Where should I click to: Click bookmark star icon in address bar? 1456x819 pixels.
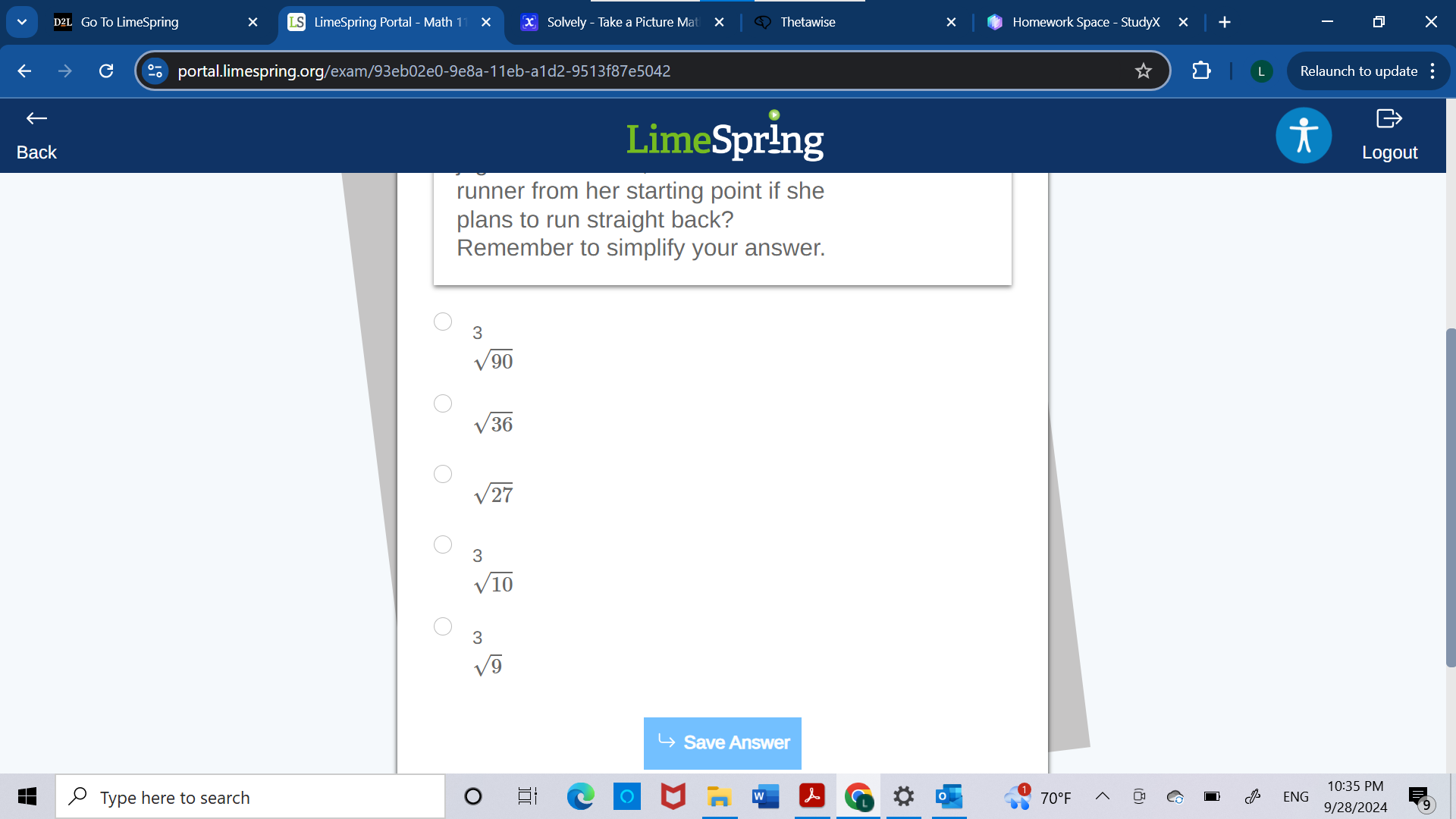tap(1143, 71)
